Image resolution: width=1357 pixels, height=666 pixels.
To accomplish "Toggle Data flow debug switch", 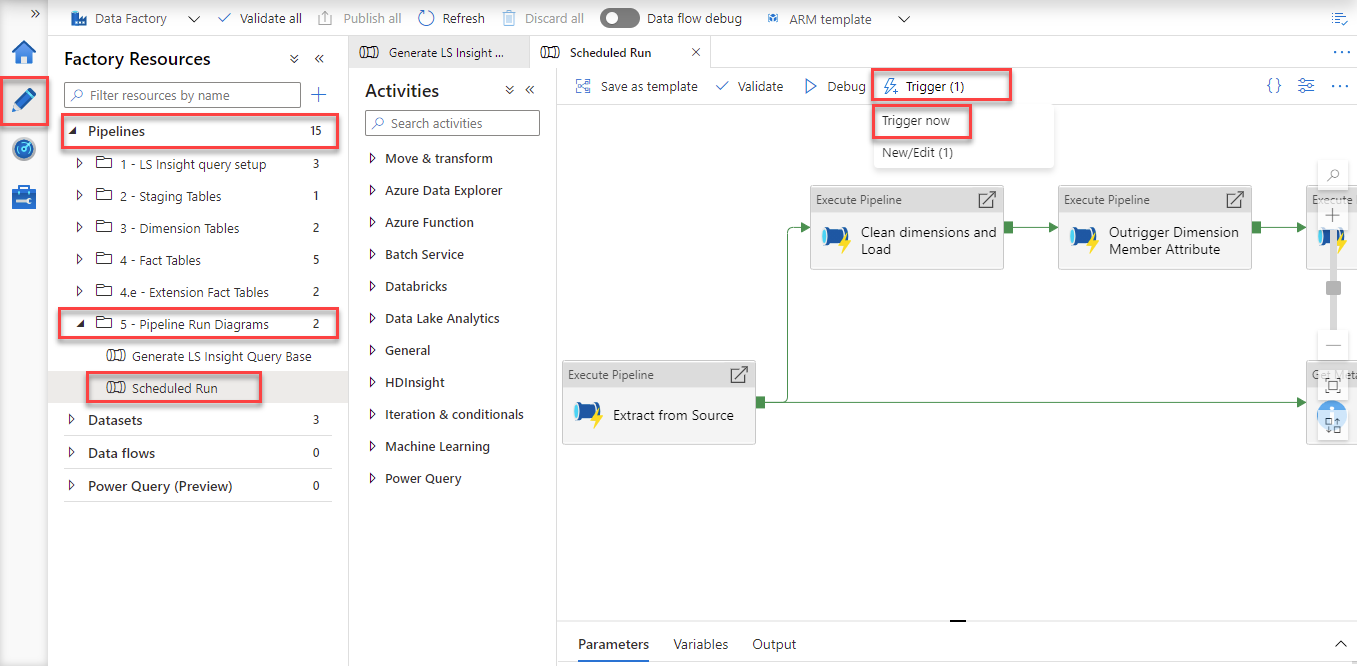I will click(619, 18).
